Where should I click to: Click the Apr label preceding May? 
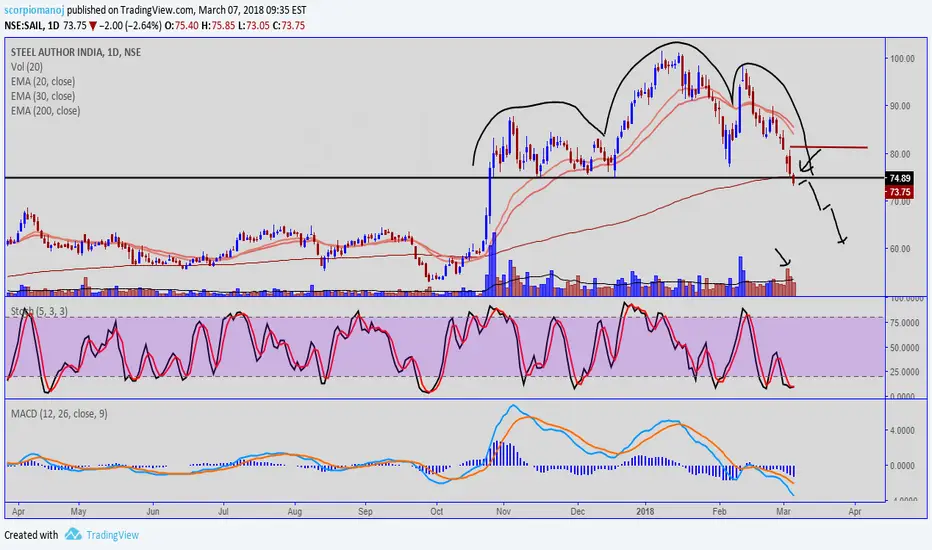(x=18, y=511)
